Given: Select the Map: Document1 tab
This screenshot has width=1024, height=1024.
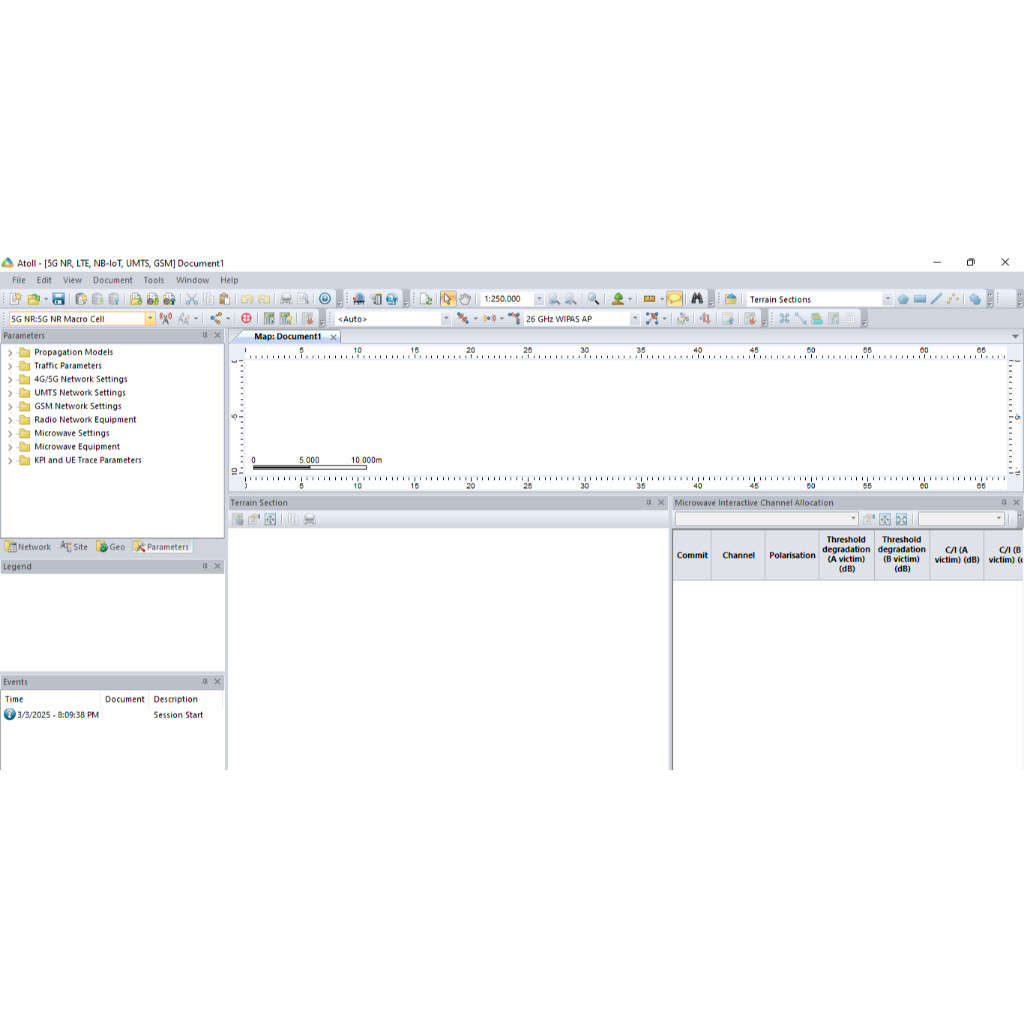Looking at the screenshot, I should pos(287,336).
